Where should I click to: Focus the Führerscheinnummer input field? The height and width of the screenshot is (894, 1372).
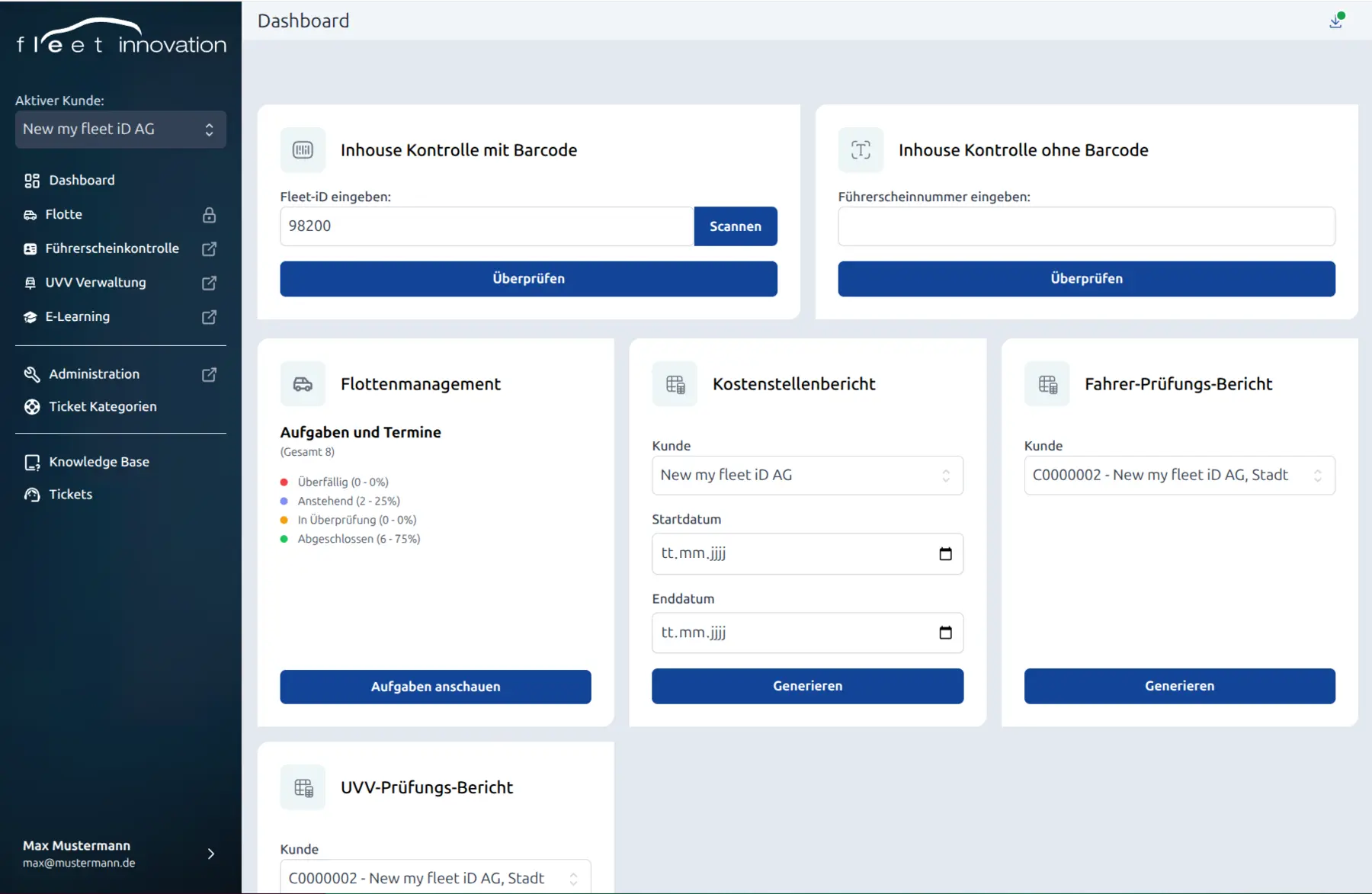pos(1086,226)
